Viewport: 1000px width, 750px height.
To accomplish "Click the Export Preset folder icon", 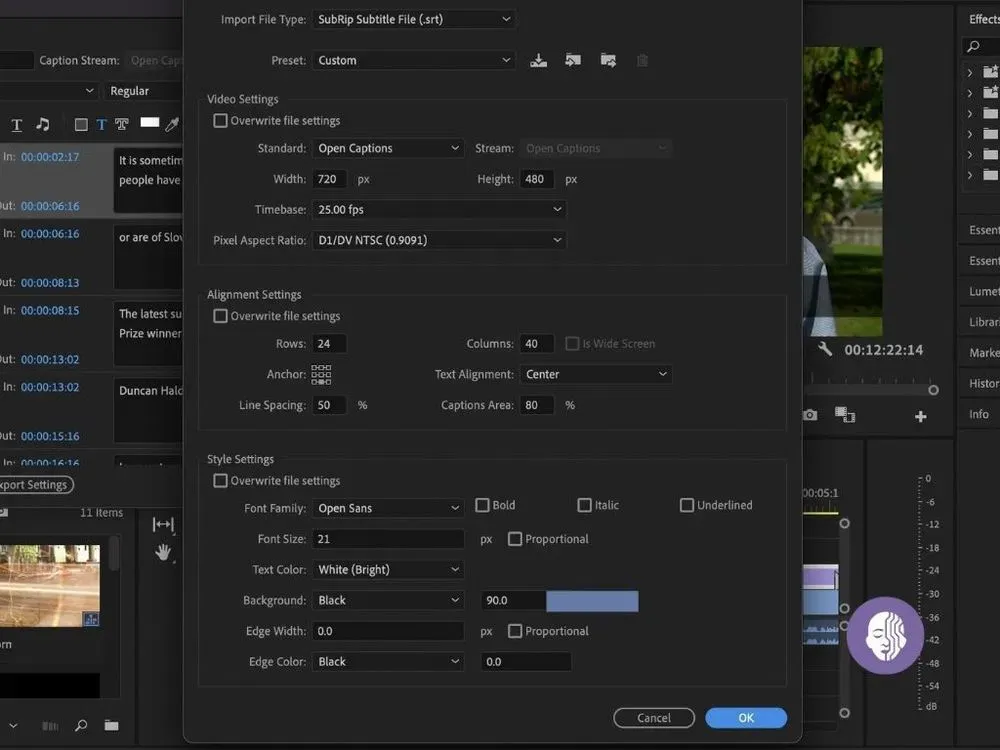I will (608, 61).
